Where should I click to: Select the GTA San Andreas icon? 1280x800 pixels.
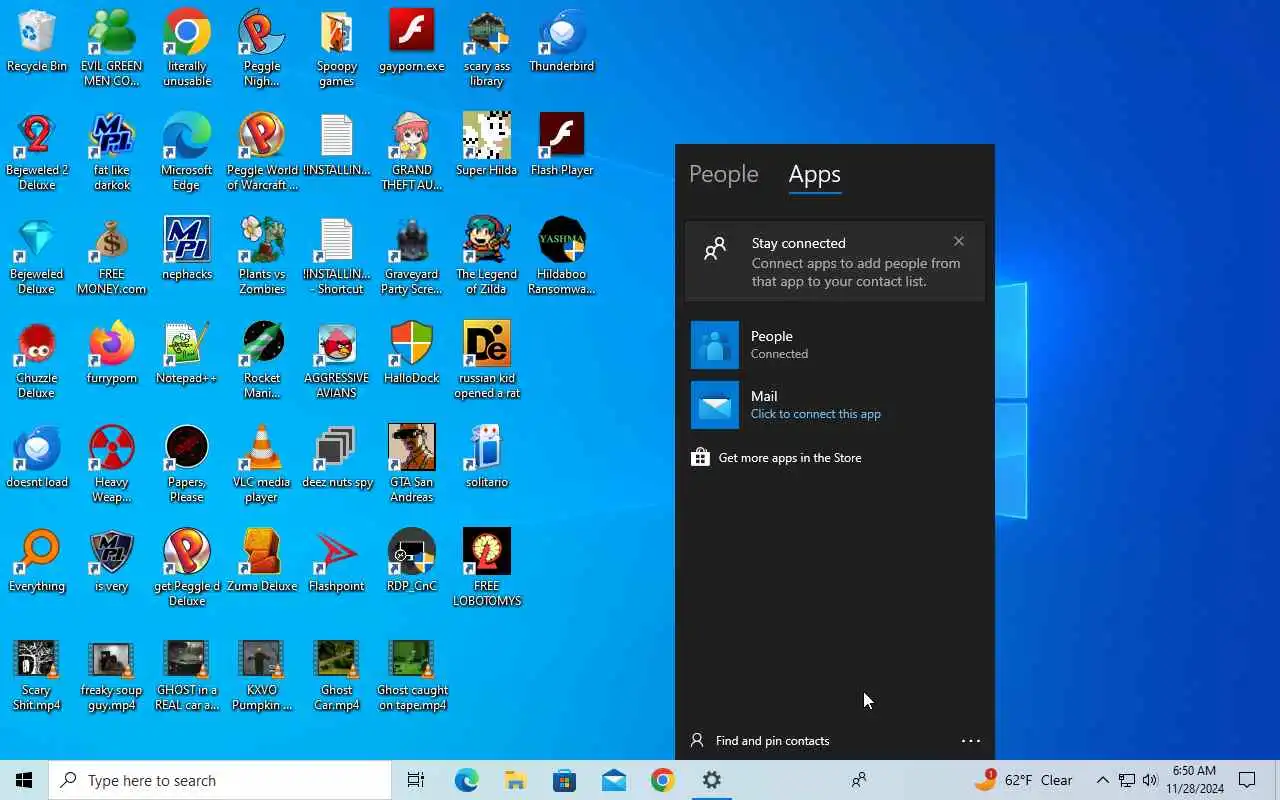412,465
